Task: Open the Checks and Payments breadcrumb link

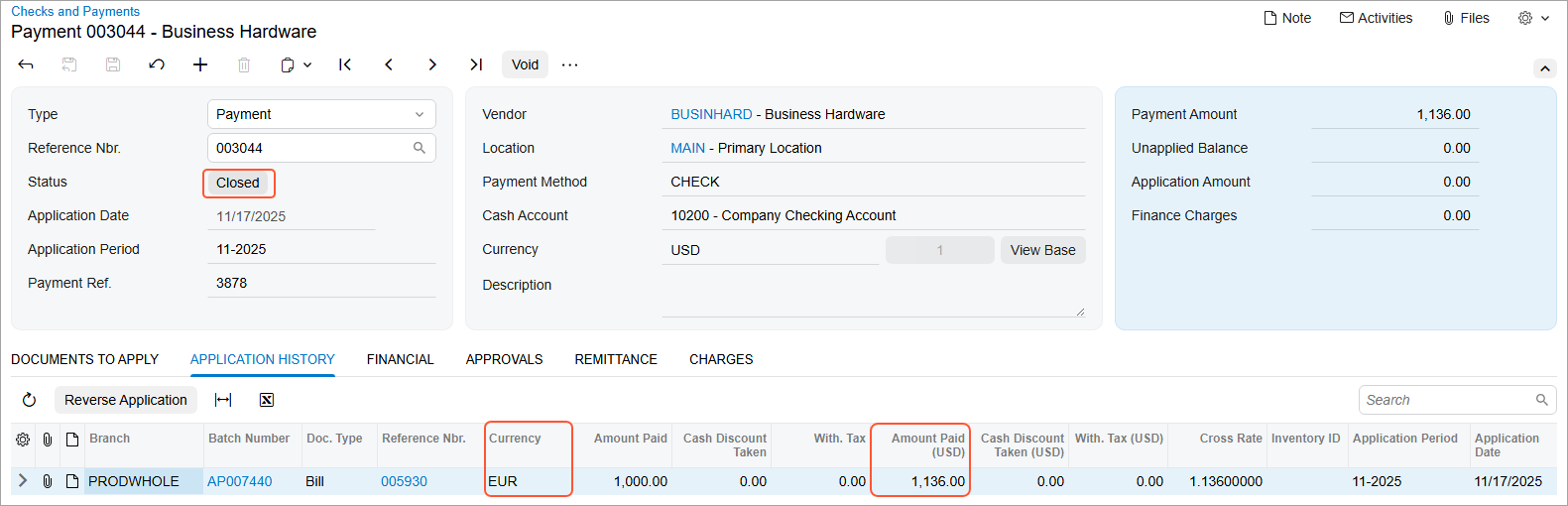Action: click(x=75, y=11)
